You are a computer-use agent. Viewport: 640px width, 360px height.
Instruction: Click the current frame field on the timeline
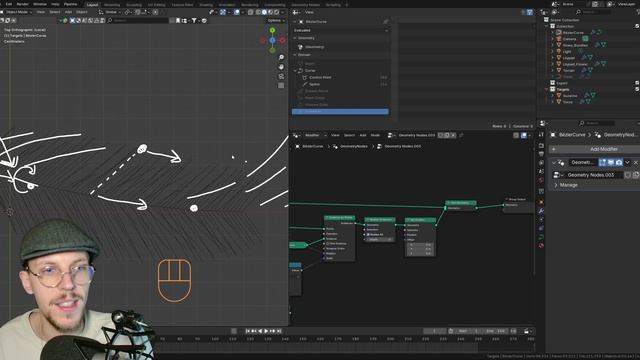[x=434, y=331]
